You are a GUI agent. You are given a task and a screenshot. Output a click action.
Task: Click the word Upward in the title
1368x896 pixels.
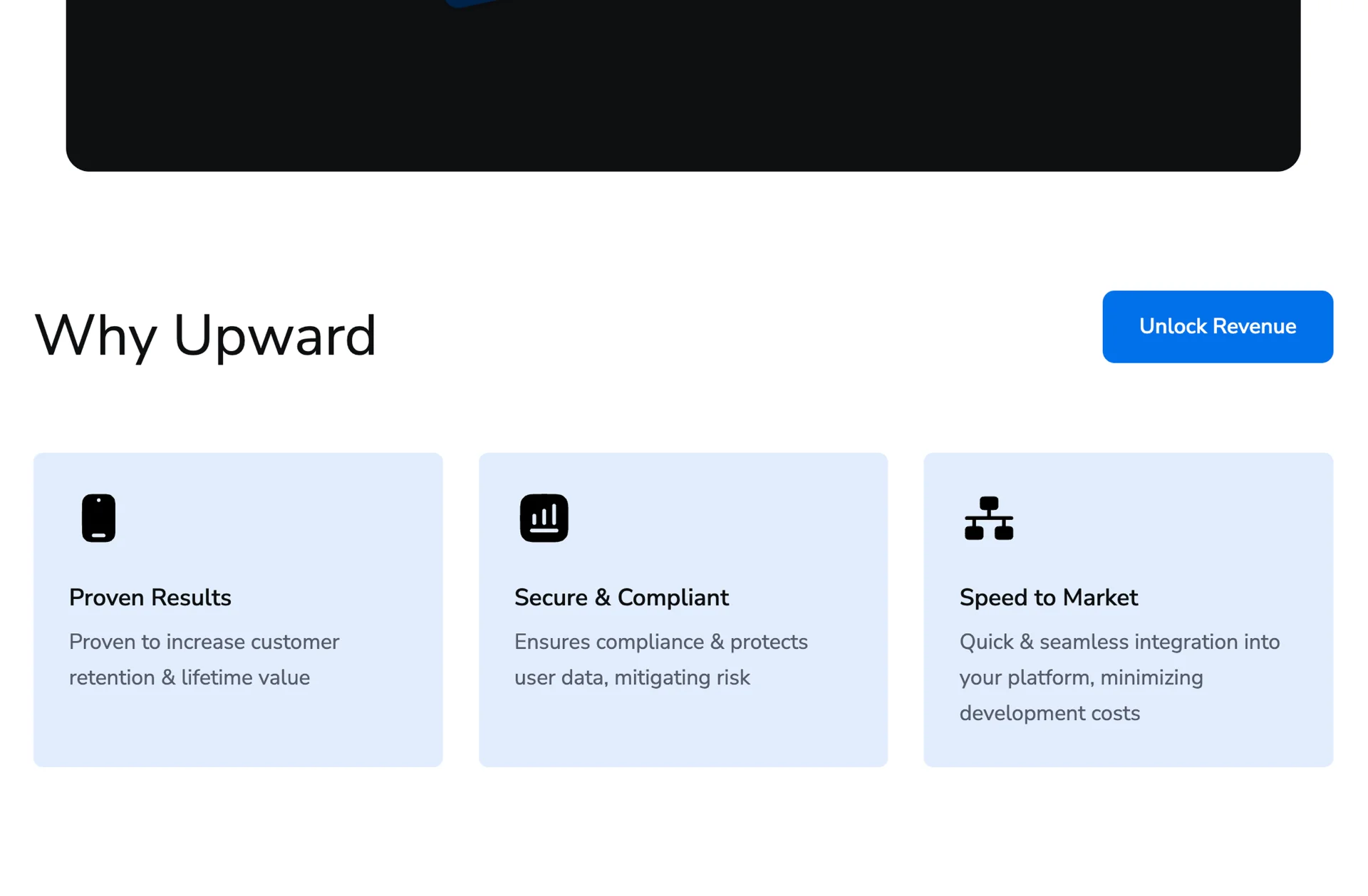tap(274, 335)
